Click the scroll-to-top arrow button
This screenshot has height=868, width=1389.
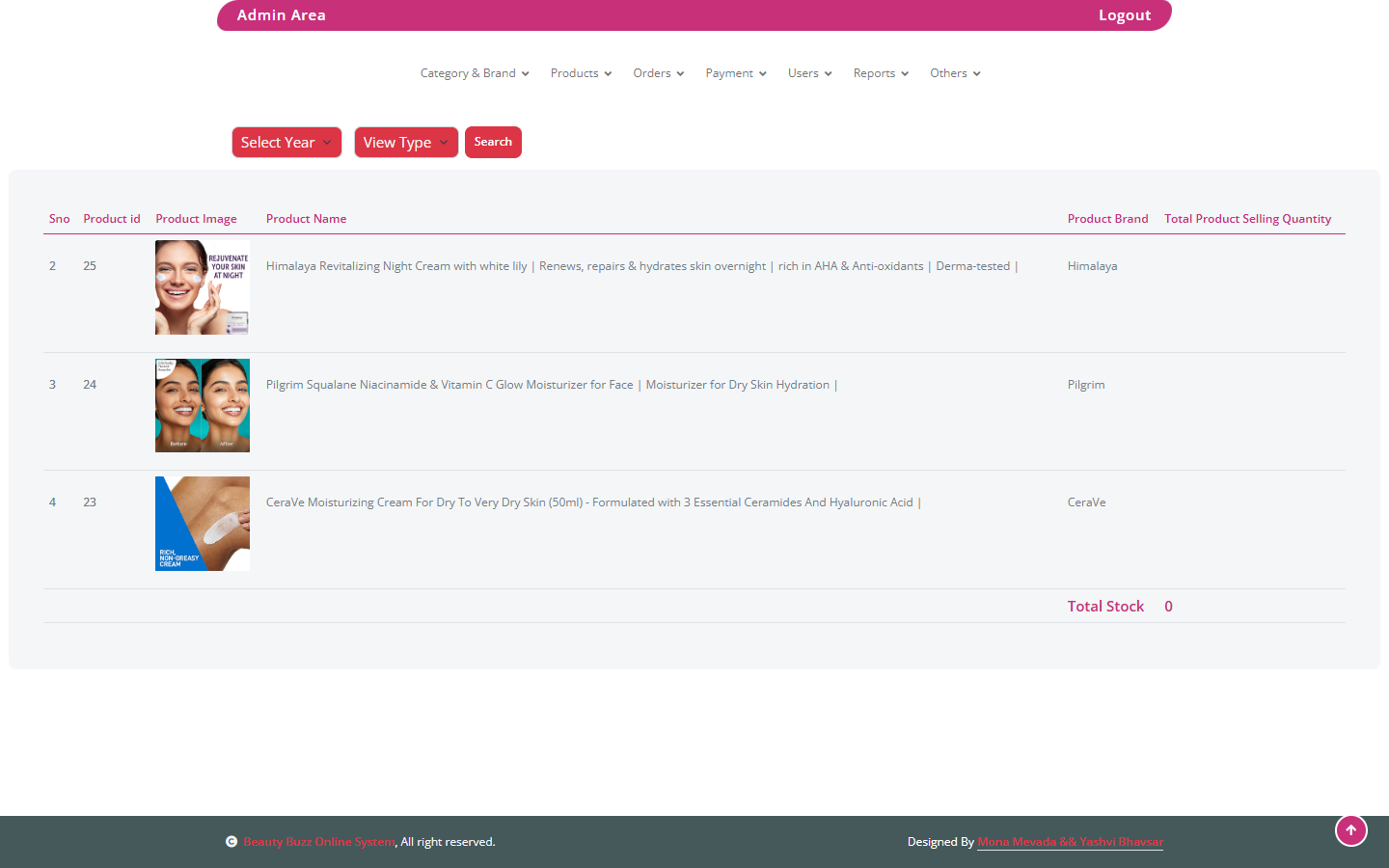click(x=1350, y=830)
